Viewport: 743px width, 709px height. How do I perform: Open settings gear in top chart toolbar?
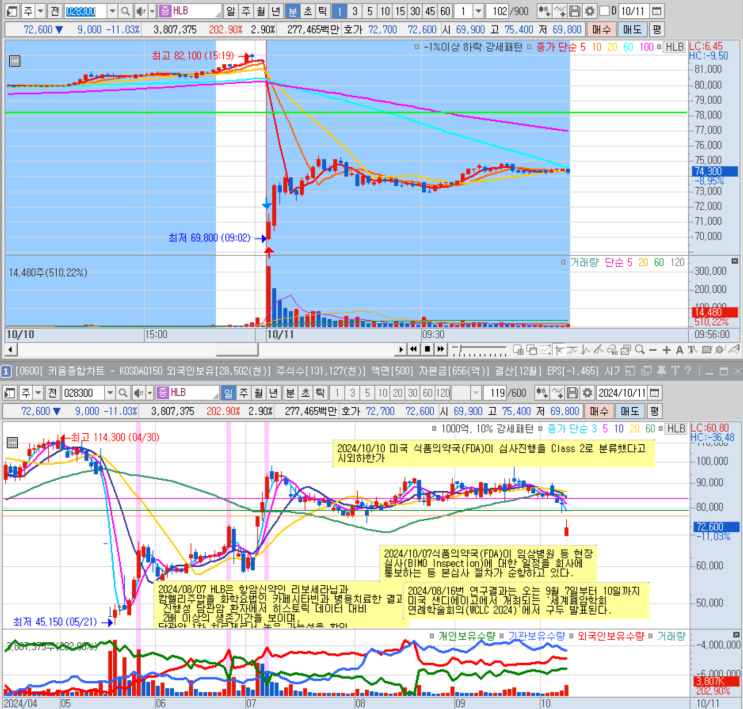coord(589,11)
